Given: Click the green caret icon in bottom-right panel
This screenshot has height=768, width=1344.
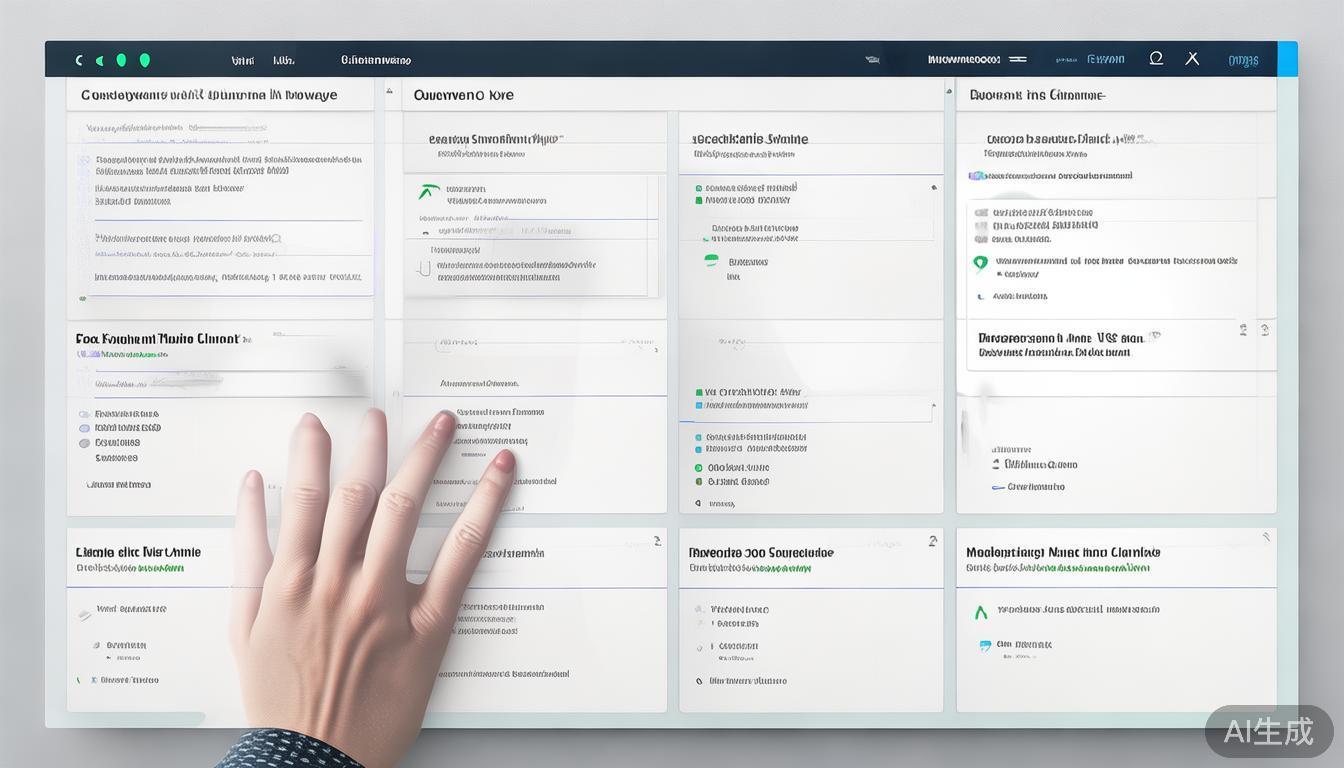Looking at the screenshot, I should tap(981, 612).
